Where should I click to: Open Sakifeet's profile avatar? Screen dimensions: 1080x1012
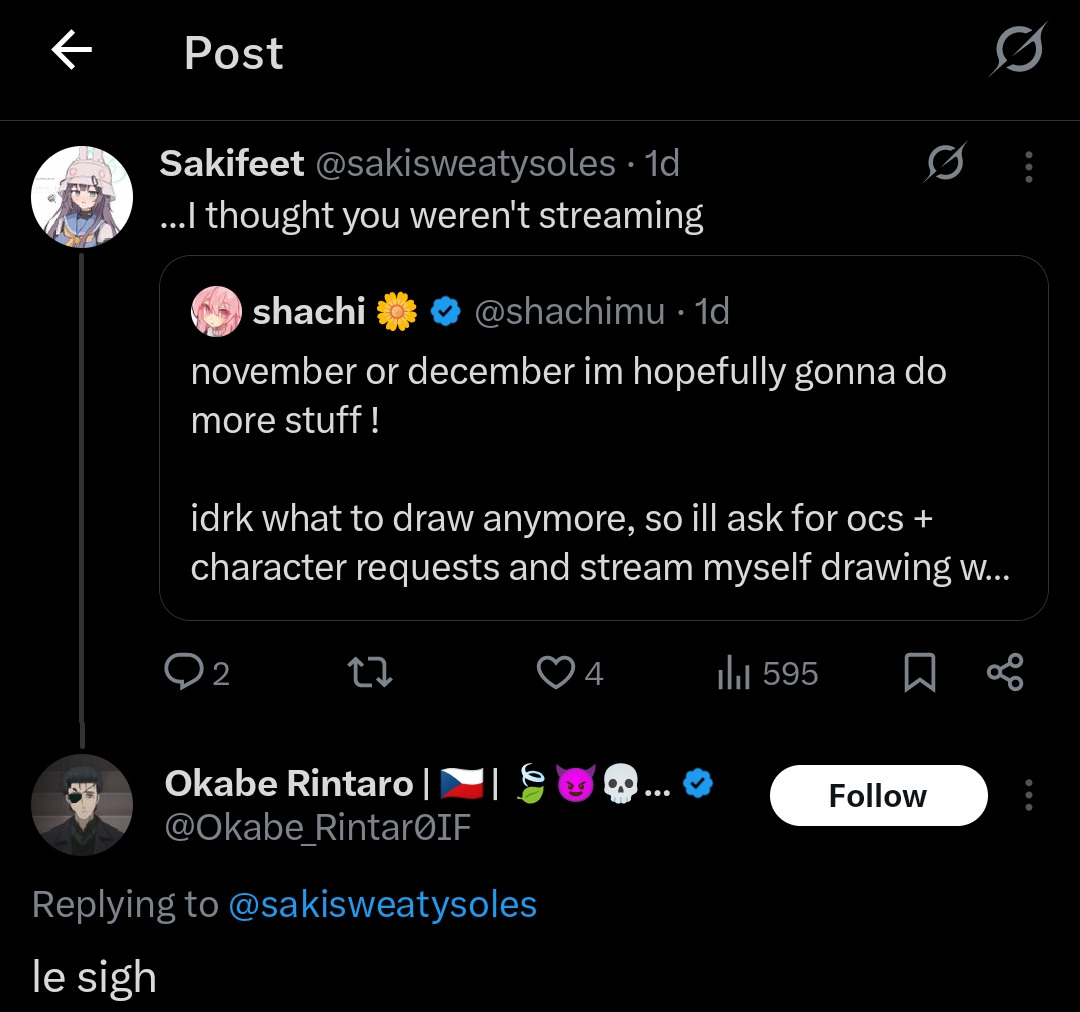[x=82, y=196]
